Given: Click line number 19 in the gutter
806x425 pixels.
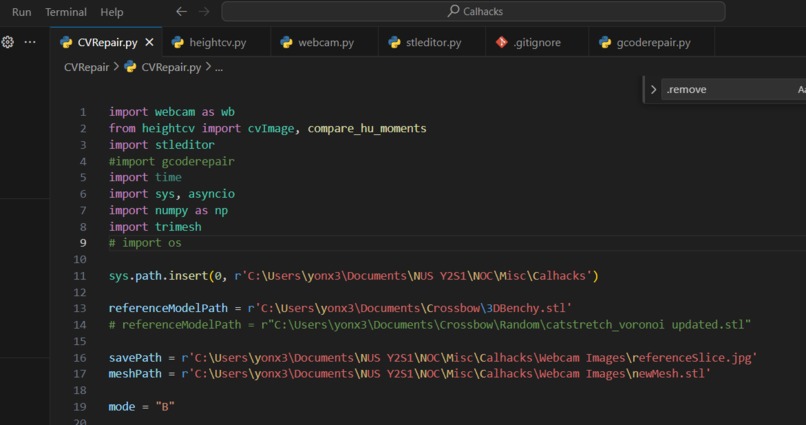Looking at the screenshot, I should (80, 406).
